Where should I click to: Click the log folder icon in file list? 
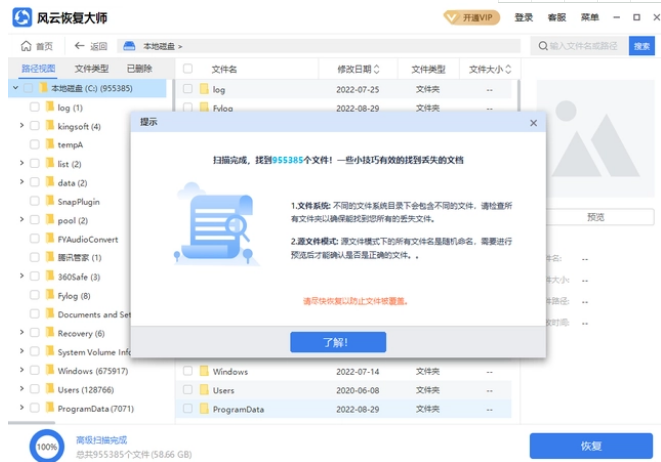tap(204, 89)
